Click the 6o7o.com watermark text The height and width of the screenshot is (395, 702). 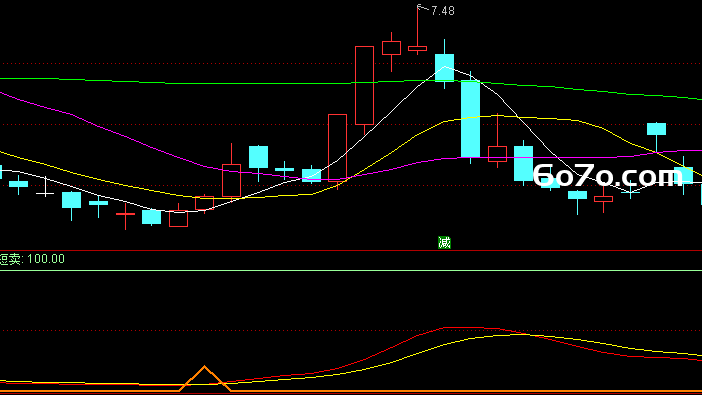608,175
